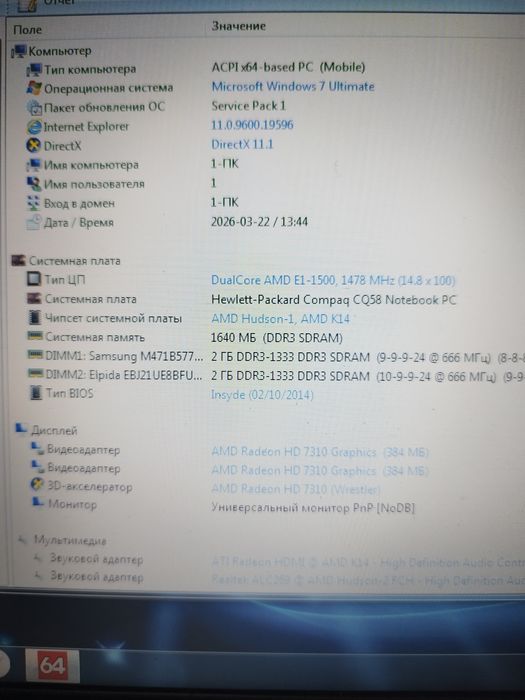
Task: Open the 11.0.9600.19596 version link
Action: pyautogui.click(x=252, y=125)
